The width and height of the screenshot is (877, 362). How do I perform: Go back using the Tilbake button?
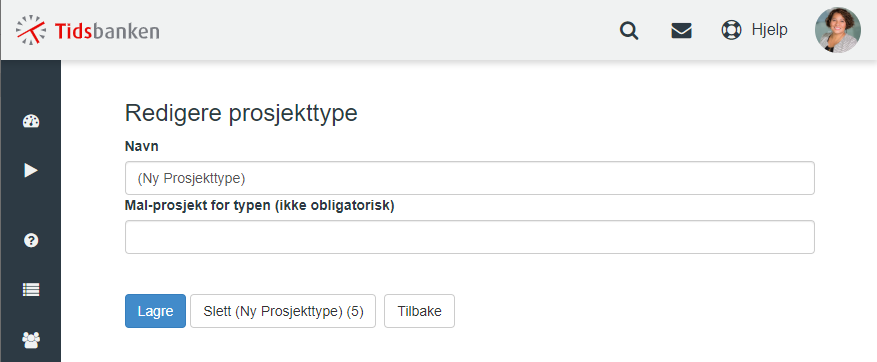click(419, 311)
